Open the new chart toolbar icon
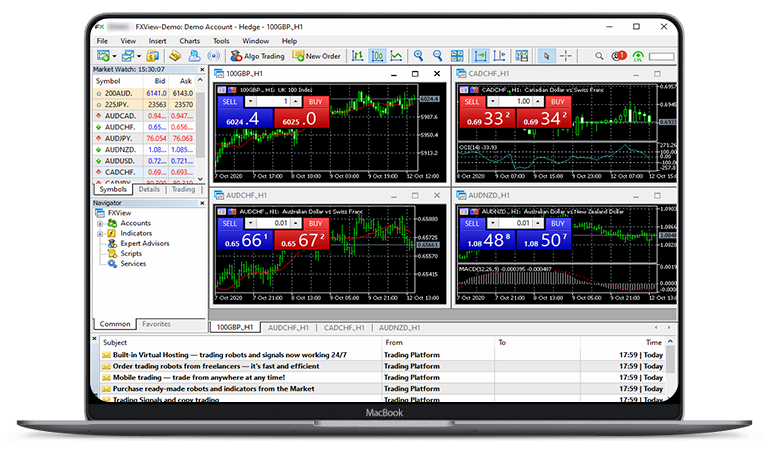Viewport: 778px width, 458px height. [x=103, y=56]
